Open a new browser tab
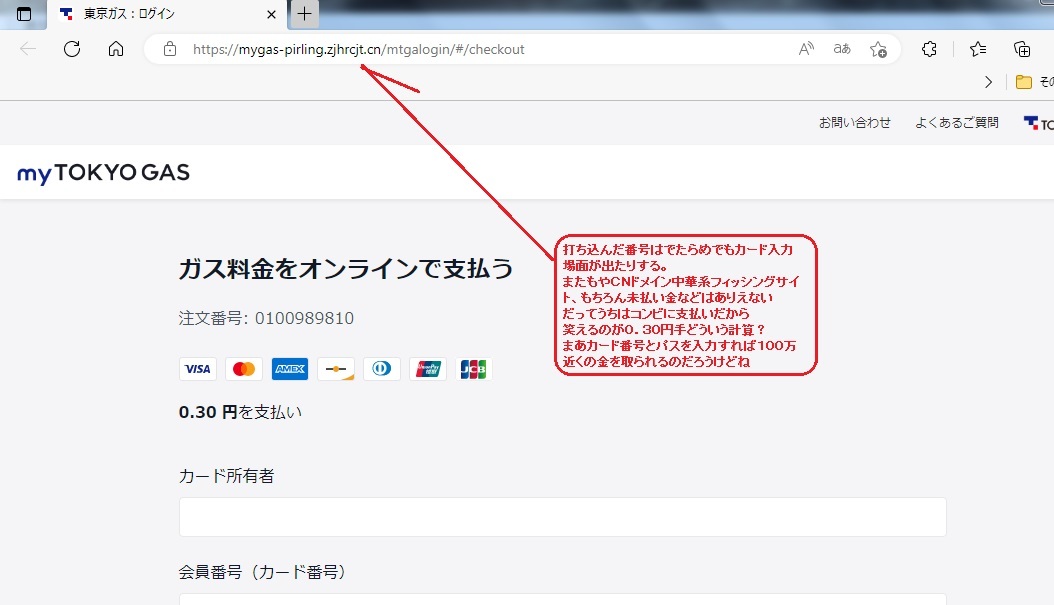 [305, 13]
